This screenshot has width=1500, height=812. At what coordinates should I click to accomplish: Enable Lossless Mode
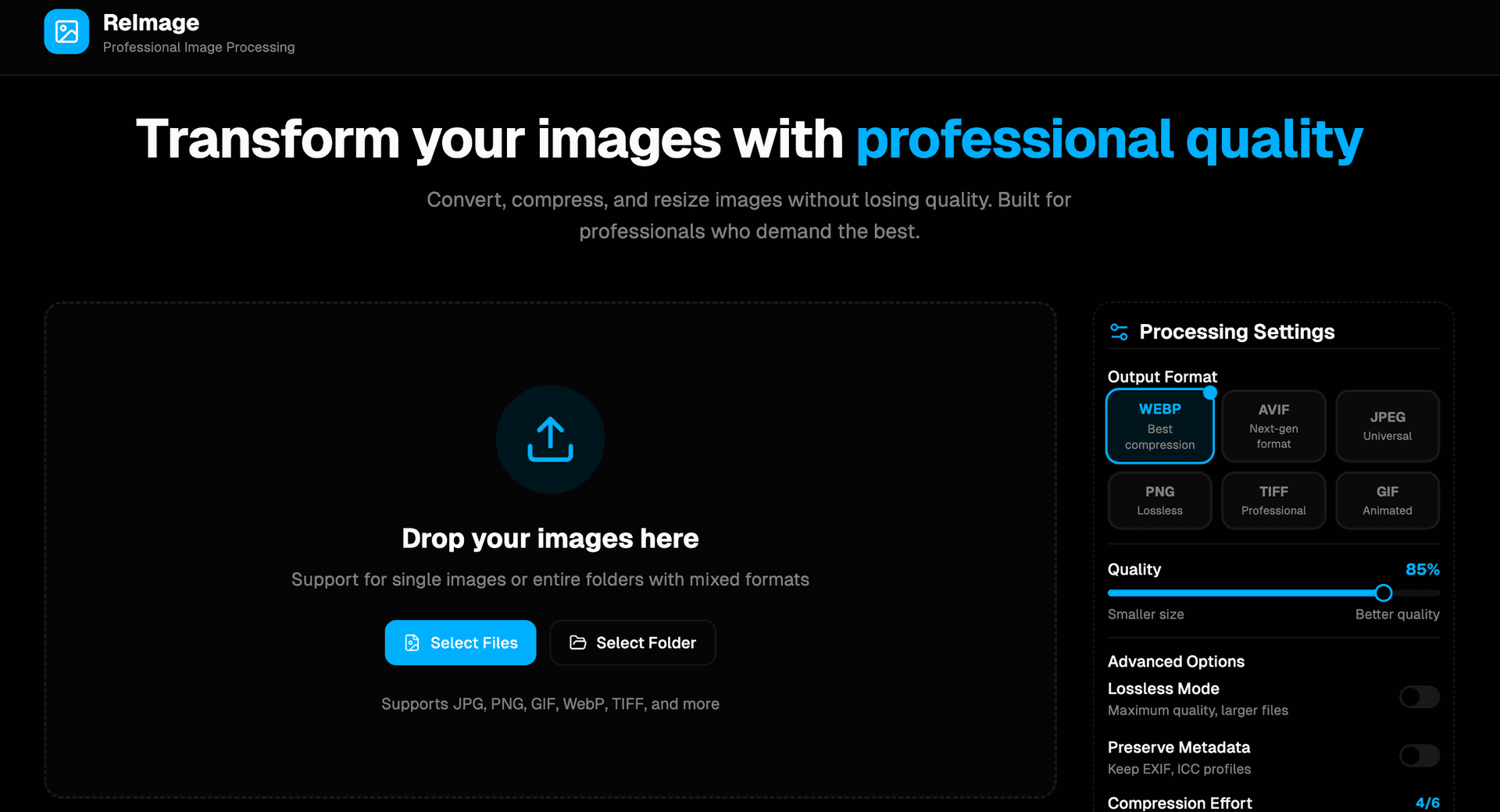coord(1420,697)
